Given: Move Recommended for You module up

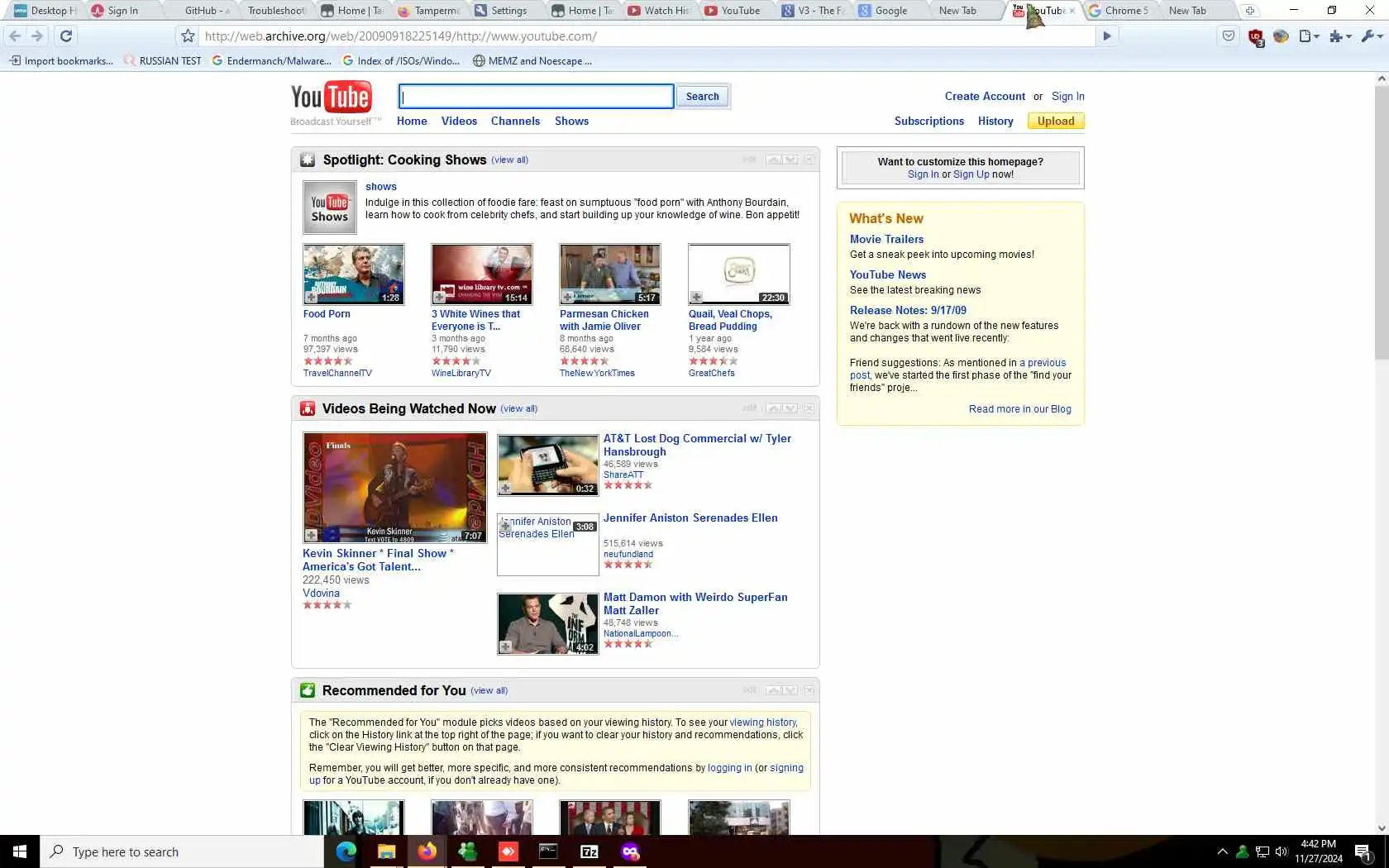Looking at the screenshot, I should click(x=774, y=690).
